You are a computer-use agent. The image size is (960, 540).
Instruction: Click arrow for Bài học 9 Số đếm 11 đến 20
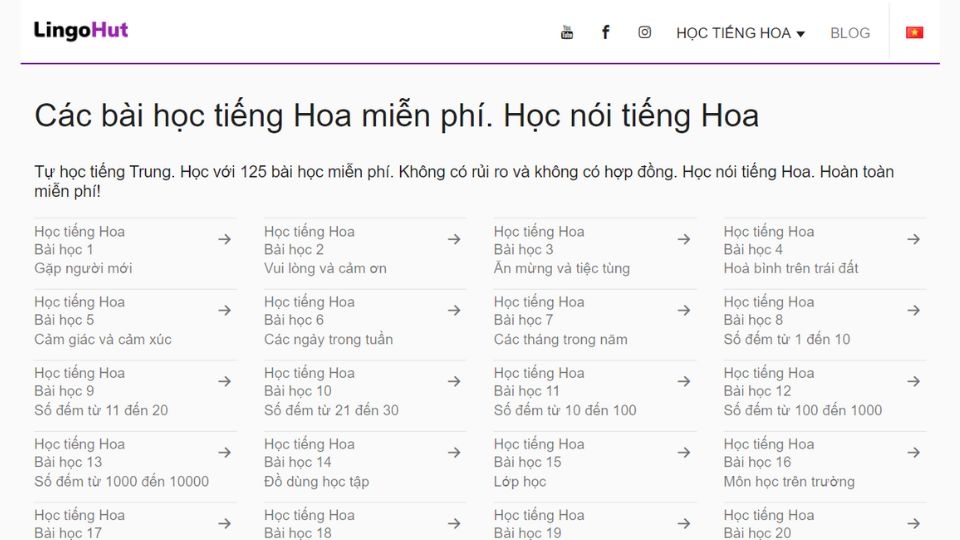225,381
